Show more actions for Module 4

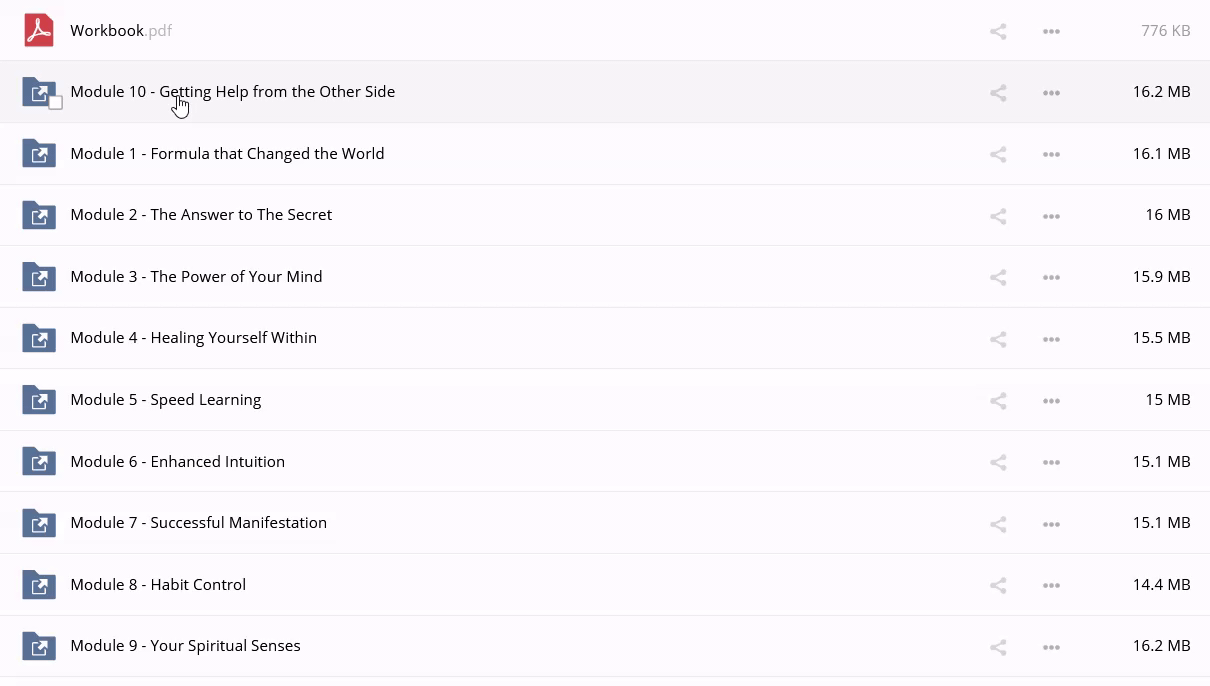1051,340
